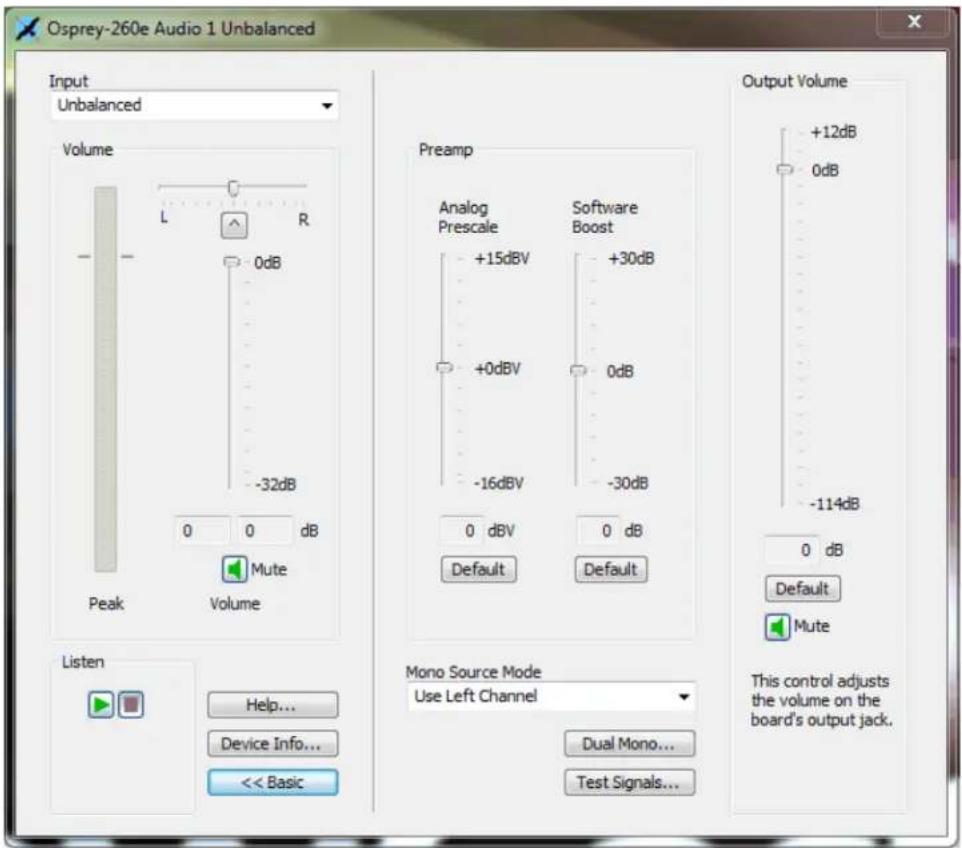Click the Software Boost slider thumb at 0dB

579,370
